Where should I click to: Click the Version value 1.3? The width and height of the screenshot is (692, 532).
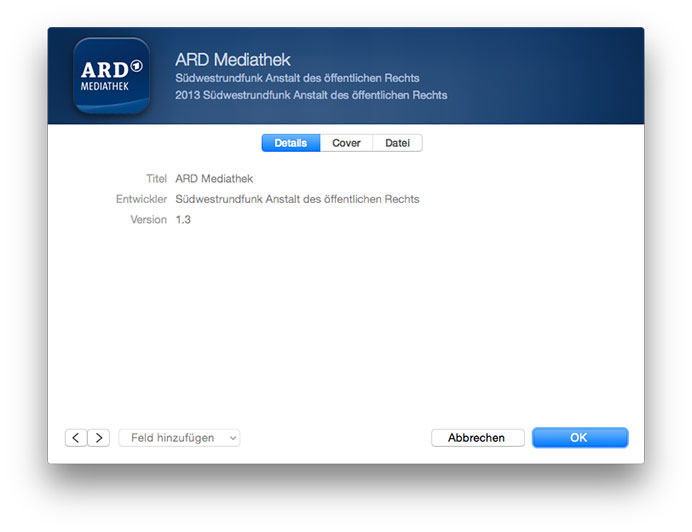click(x=183, y=219)
